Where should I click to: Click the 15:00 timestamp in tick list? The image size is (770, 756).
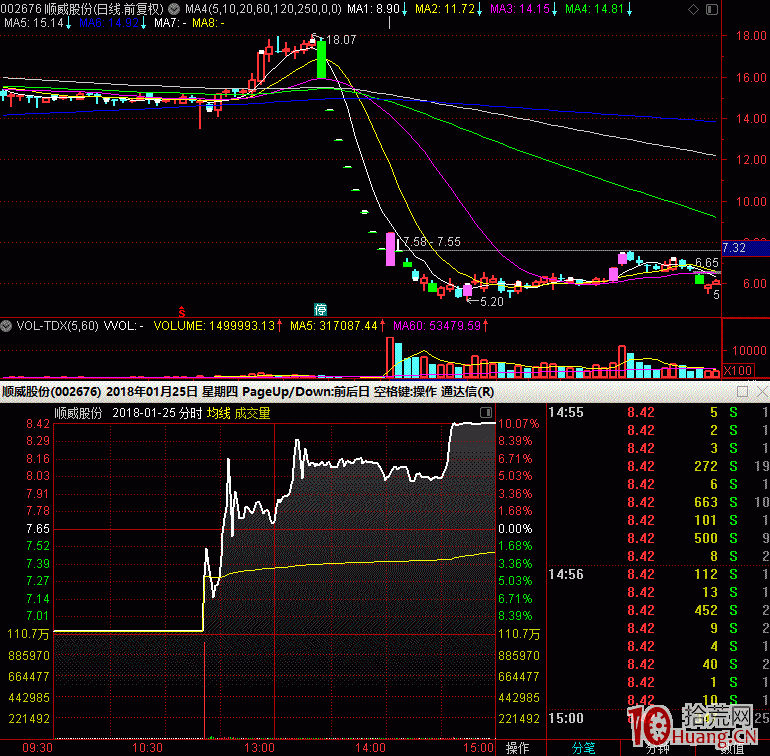[x=566, y=718]
